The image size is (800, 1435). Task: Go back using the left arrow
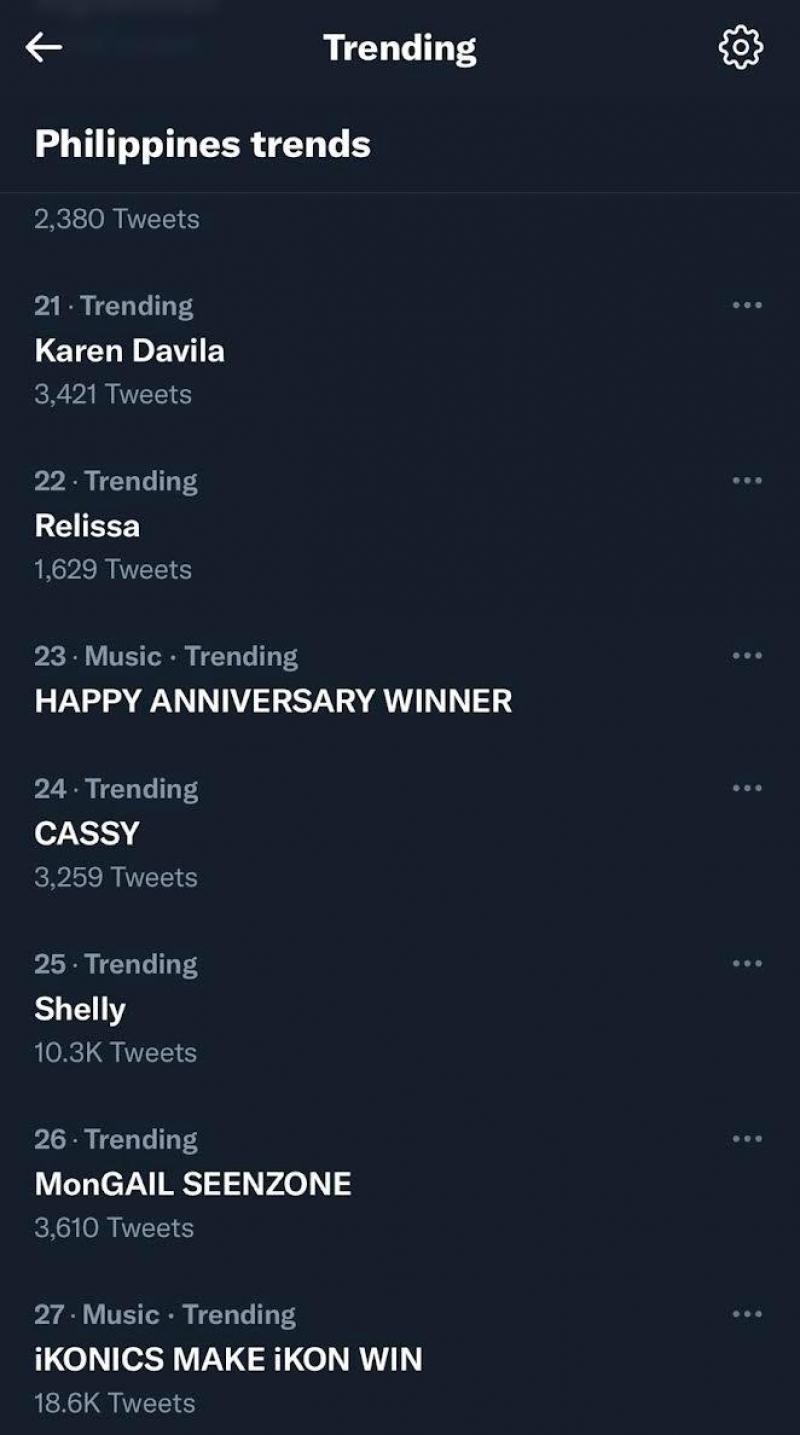click(44, 47)
